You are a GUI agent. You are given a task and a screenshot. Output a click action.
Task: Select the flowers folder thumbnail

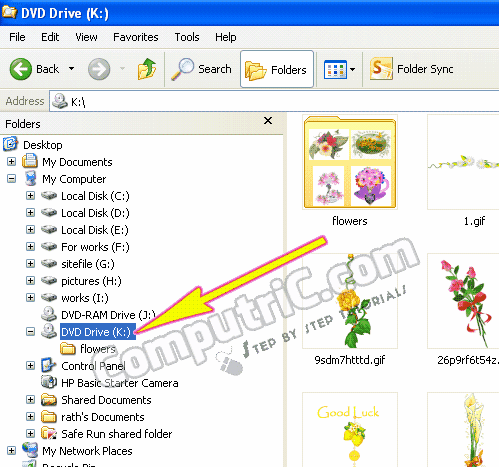coord(350,162)
